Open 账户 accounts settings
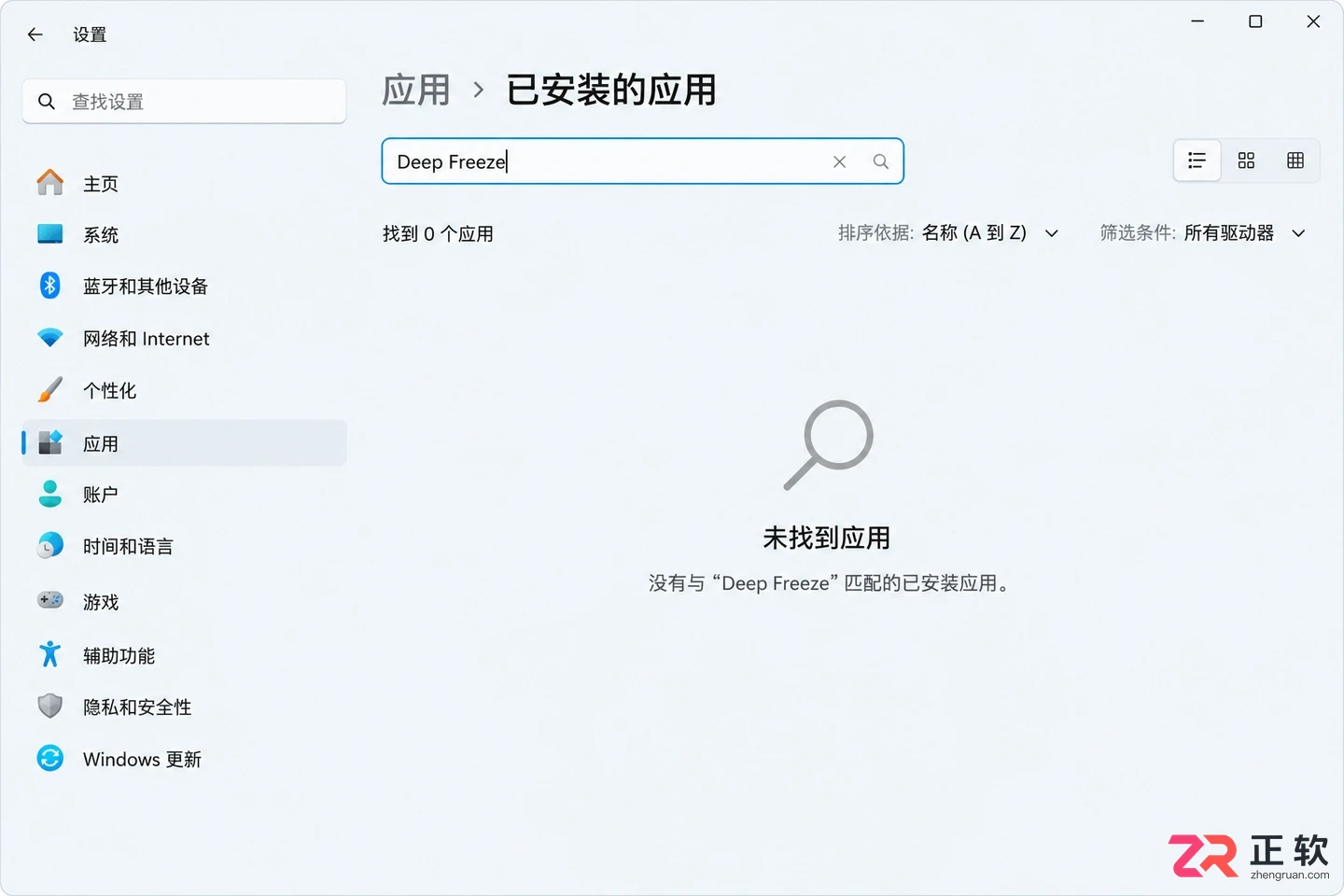 [184, 495]
